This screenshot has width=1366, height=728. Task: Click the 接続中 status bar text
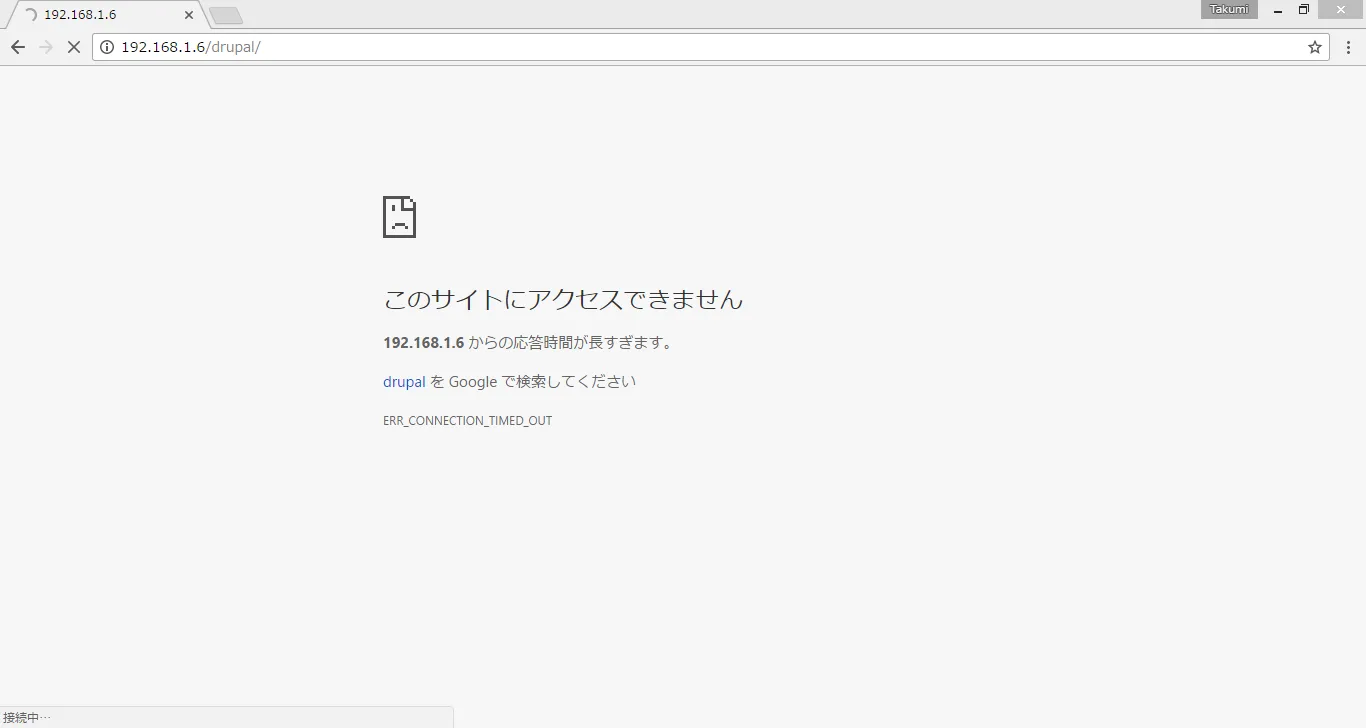pos(27,717)
